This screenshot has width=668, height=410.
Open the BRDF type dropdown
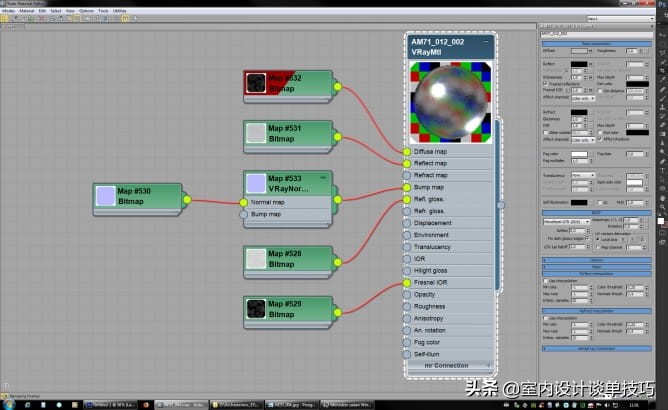tap(568, 220)
